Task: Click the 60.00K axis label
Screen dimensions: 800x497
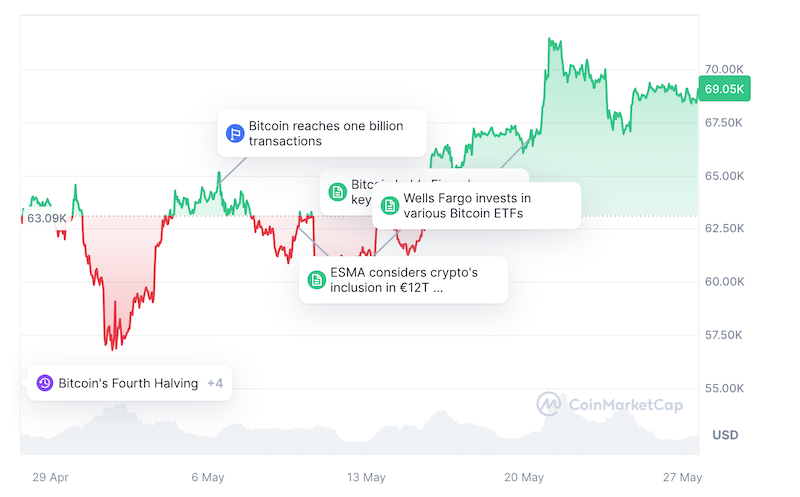Action: point(724,282)
